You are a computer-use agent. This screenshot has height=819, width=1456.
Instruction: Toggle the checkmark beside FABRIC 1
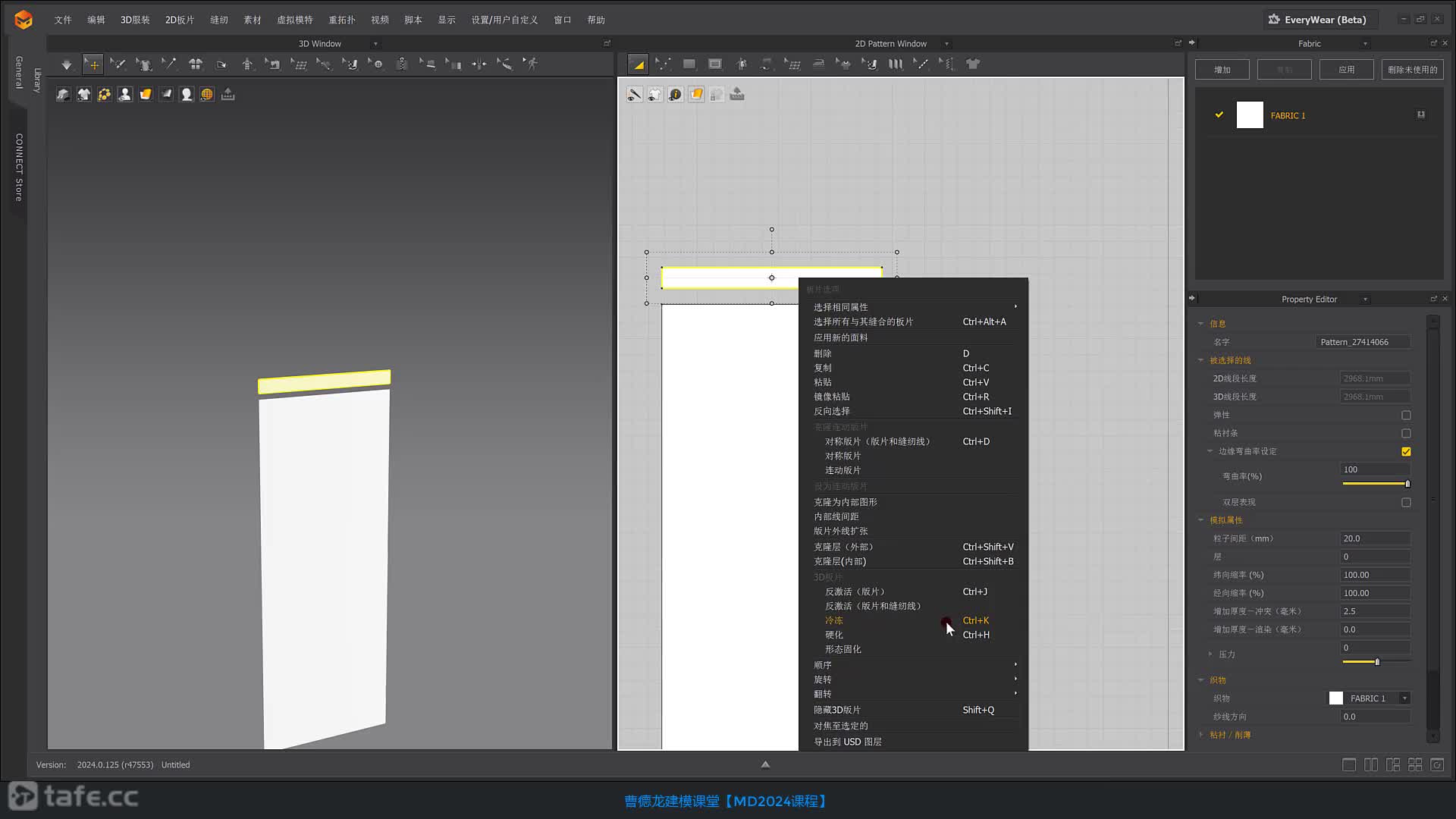click(x=1219, y=115)
